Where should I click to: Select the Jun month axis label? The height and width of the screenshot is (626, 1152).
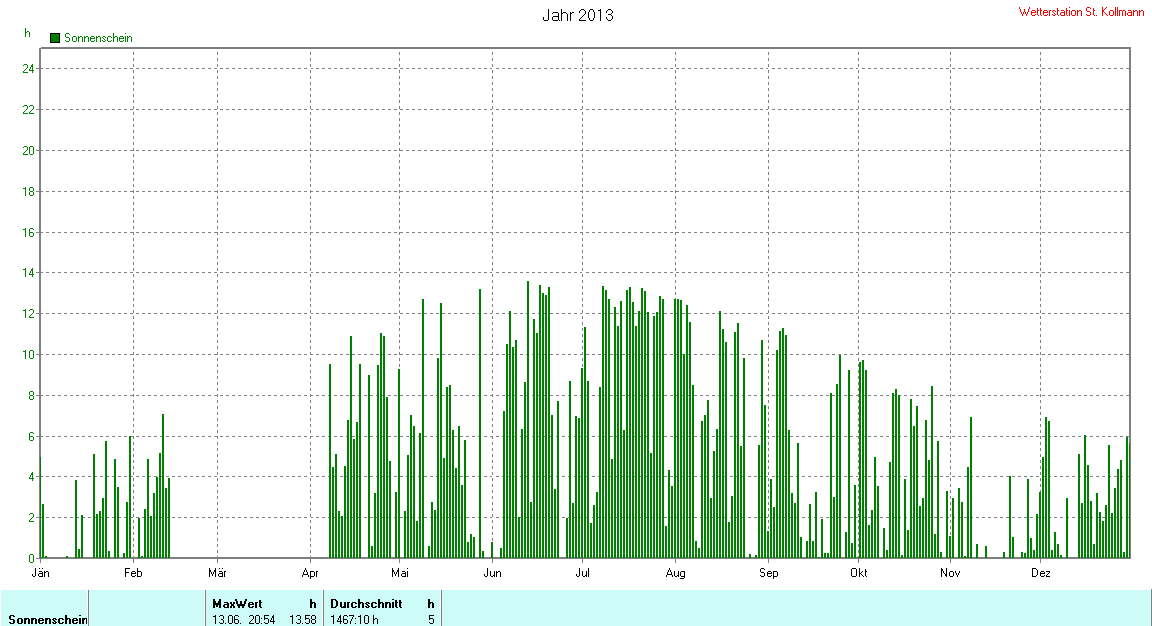(492, 572)
